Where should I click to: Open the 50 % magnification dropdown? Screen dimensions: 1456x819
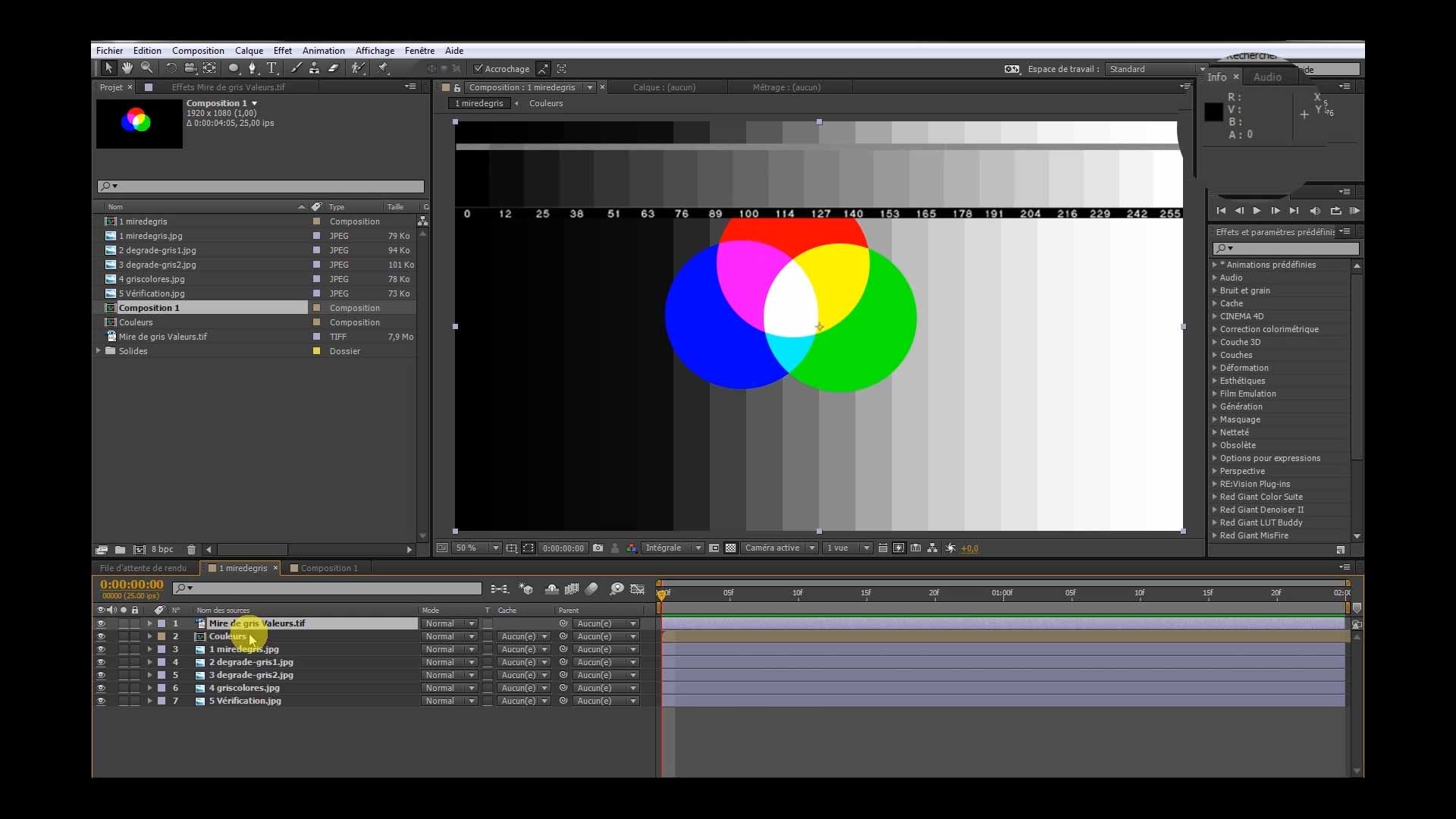coord(477,548)
